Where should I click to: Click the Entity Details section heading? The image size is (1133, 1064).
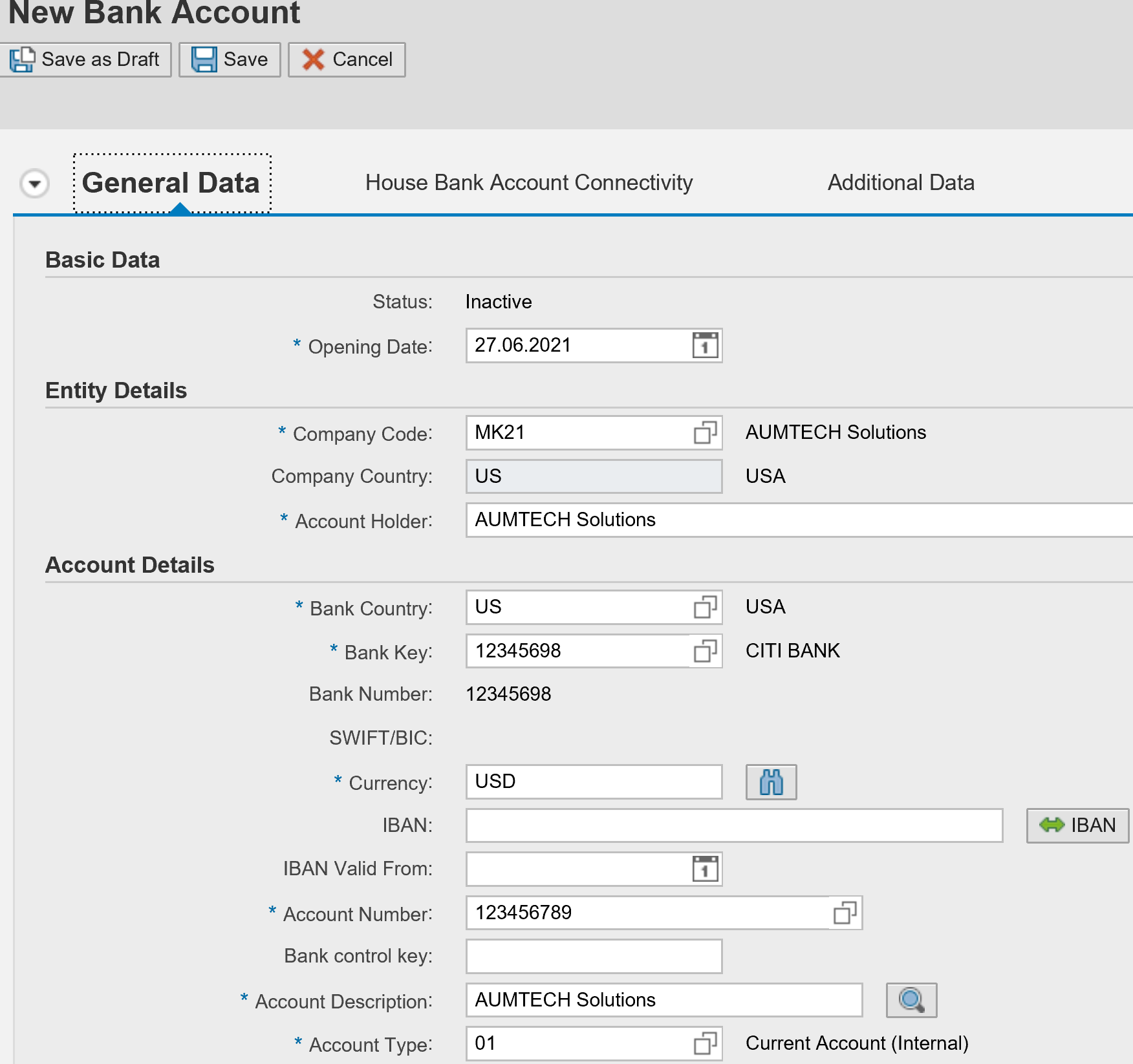116,390
